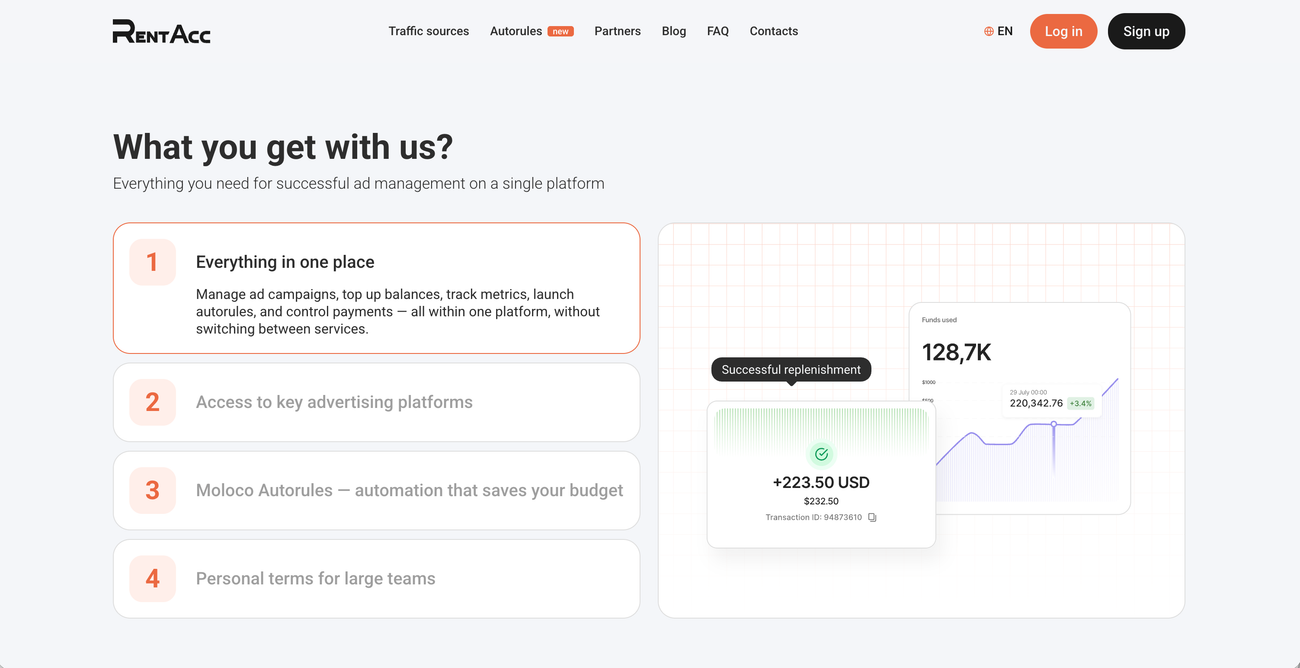The width and height of the screenshot is (1300, 668).
Task: Open Traffic sources menu item
Action: pos(429,31)
